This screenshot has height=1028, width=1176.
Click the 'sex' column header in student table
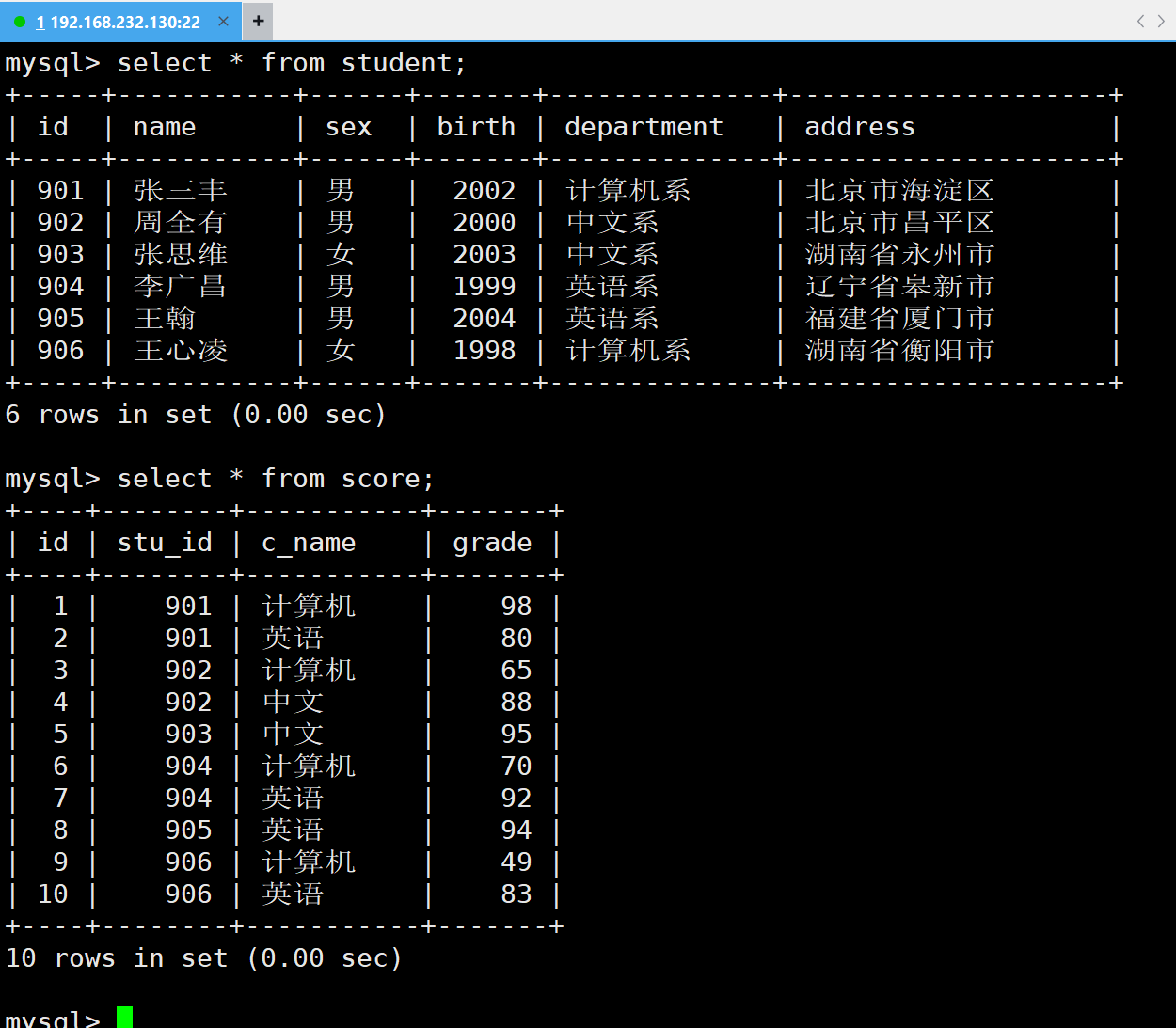348,127
